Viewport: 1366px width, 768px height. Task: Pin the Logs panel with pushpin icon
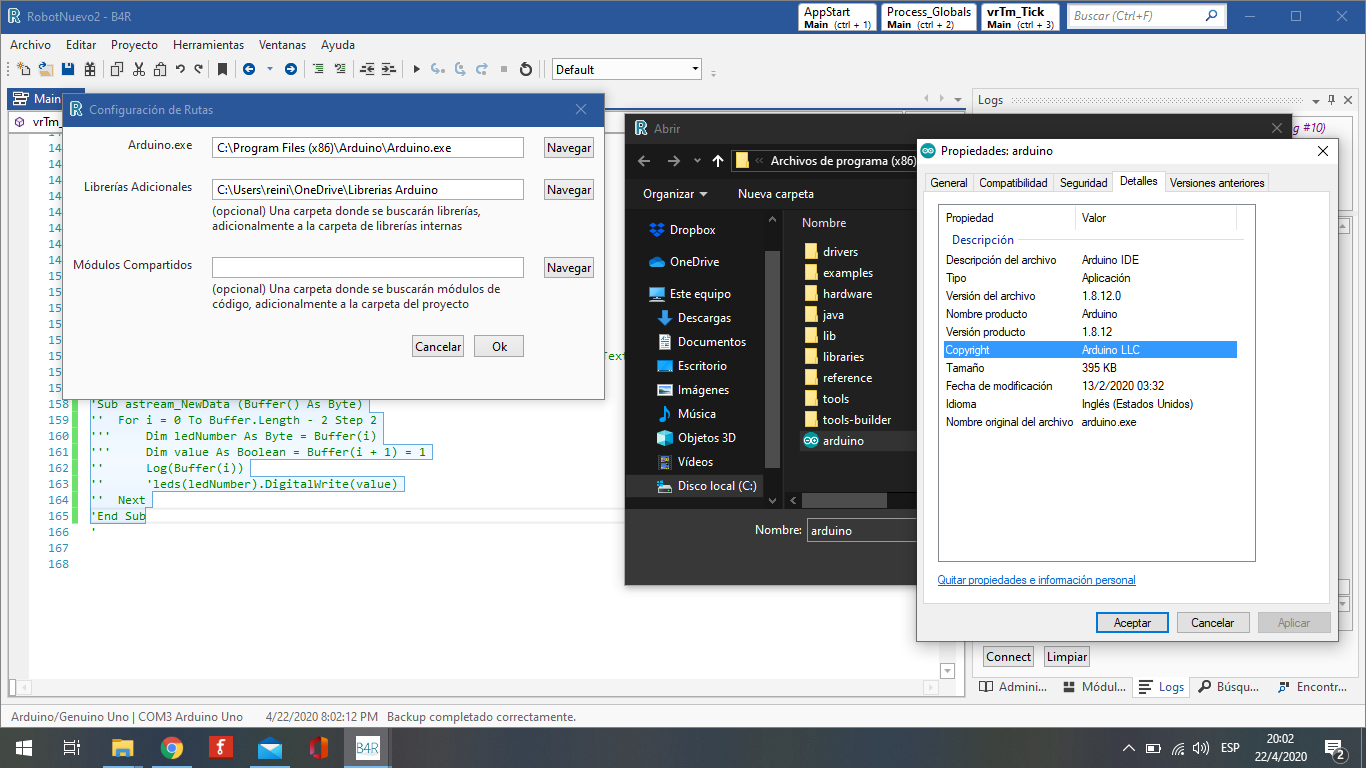(x=1331, y=101)
